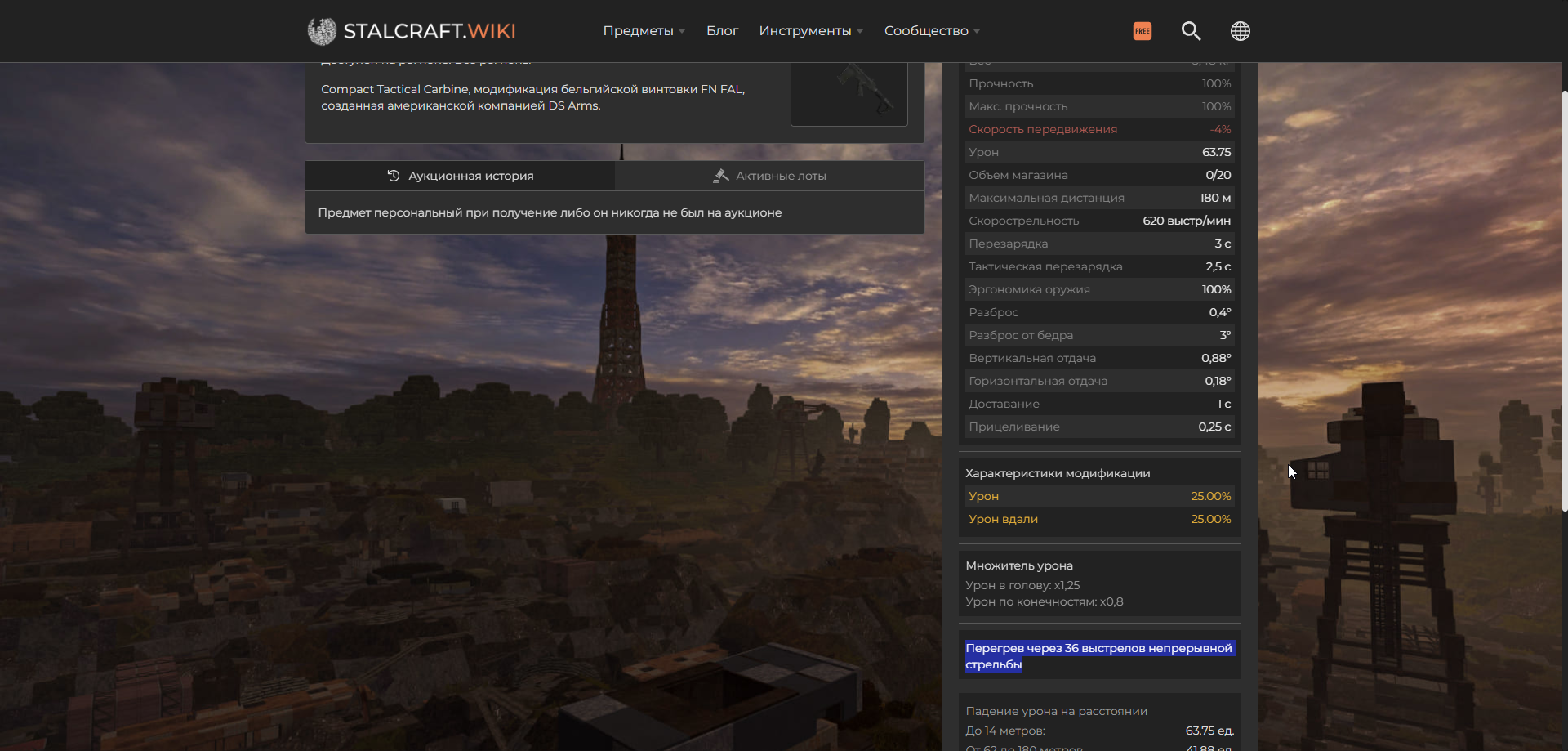Screen dimensions: 1568x751
Task: Click the highlighted Перегрев через 36 выстрелов text
Action: point(1099,656)
